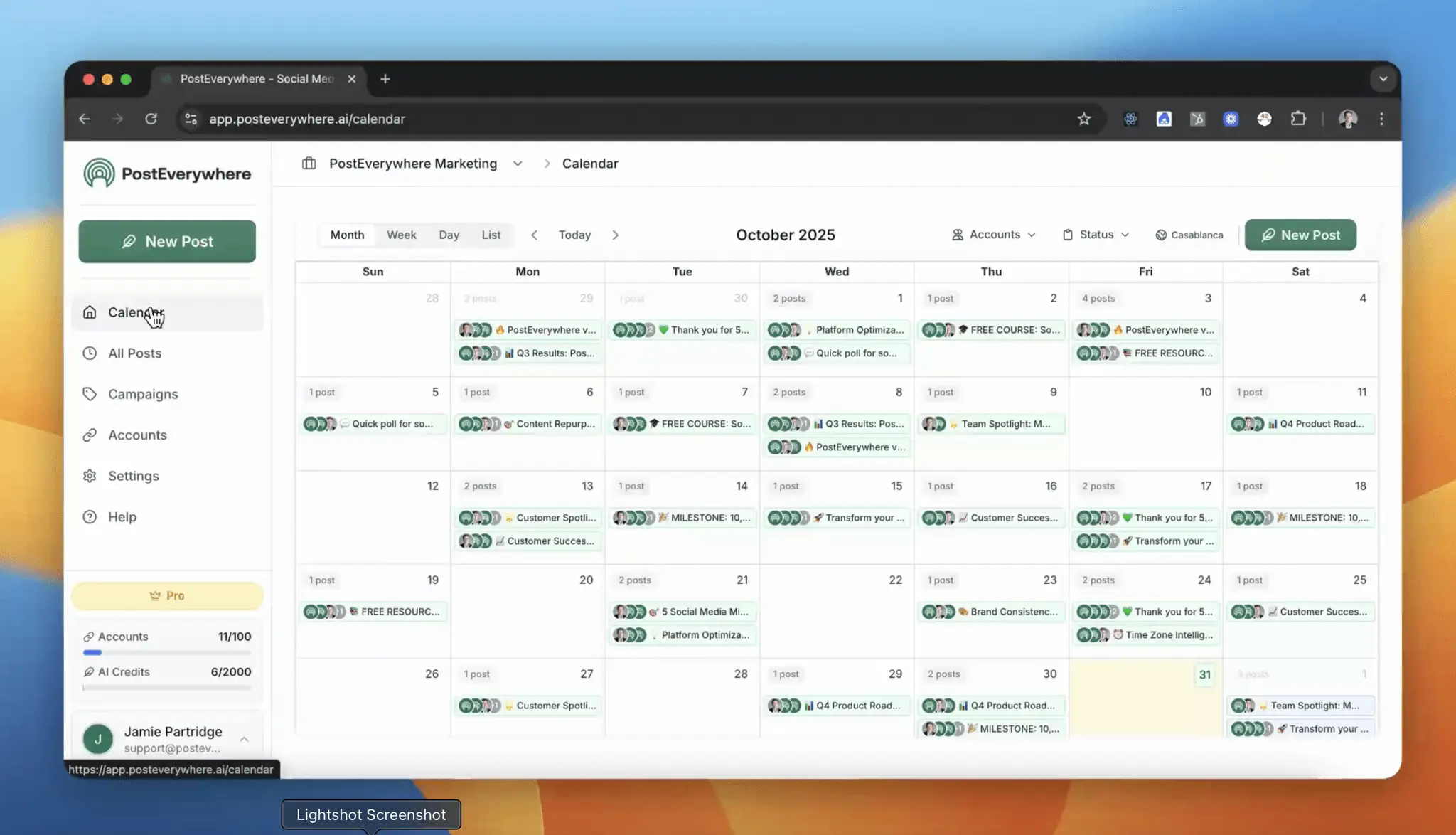Screen dimensions: 1456x835
Task: Switch to Day view
Action: 449,235
